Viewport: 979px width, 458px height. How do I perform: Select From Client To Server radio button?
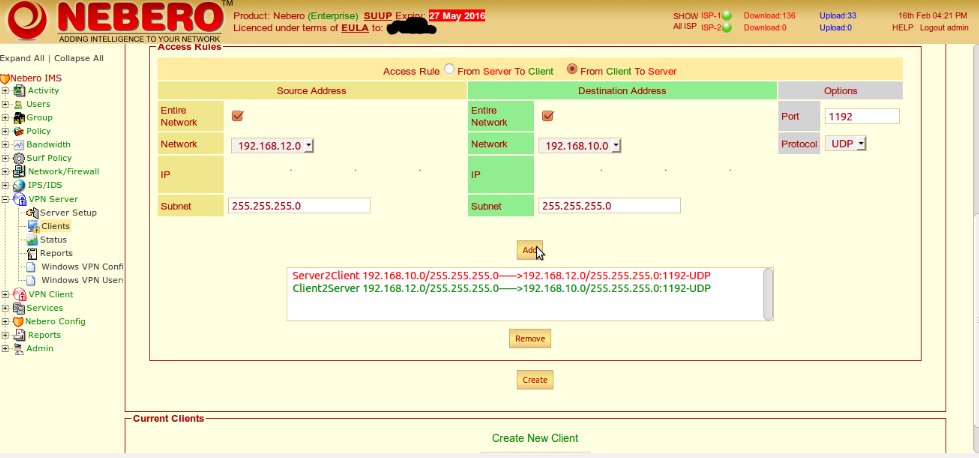[x=571, y=69]
